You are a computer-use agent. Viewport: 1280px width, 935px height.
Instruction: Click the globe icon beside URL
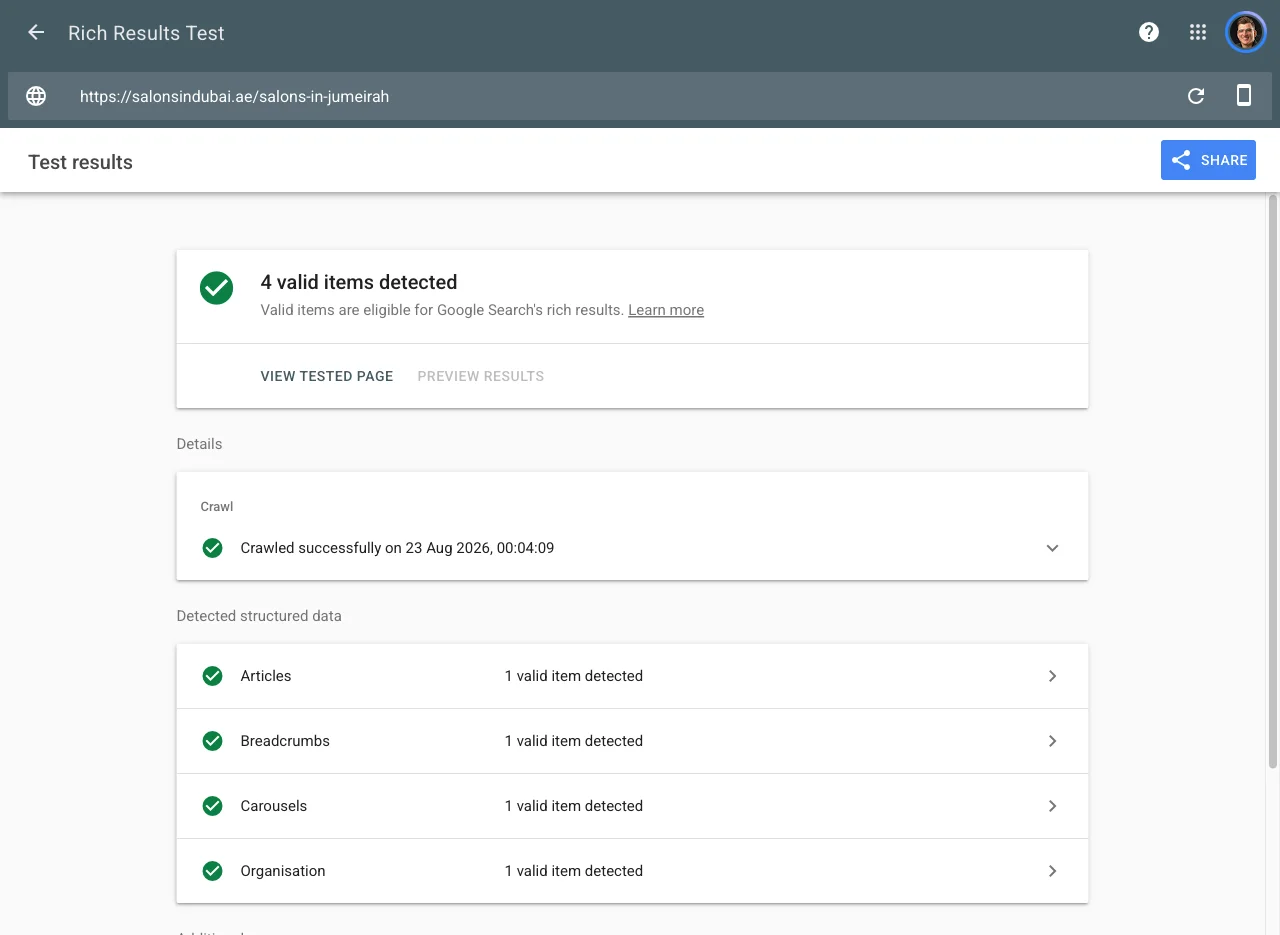click(36, 96)
